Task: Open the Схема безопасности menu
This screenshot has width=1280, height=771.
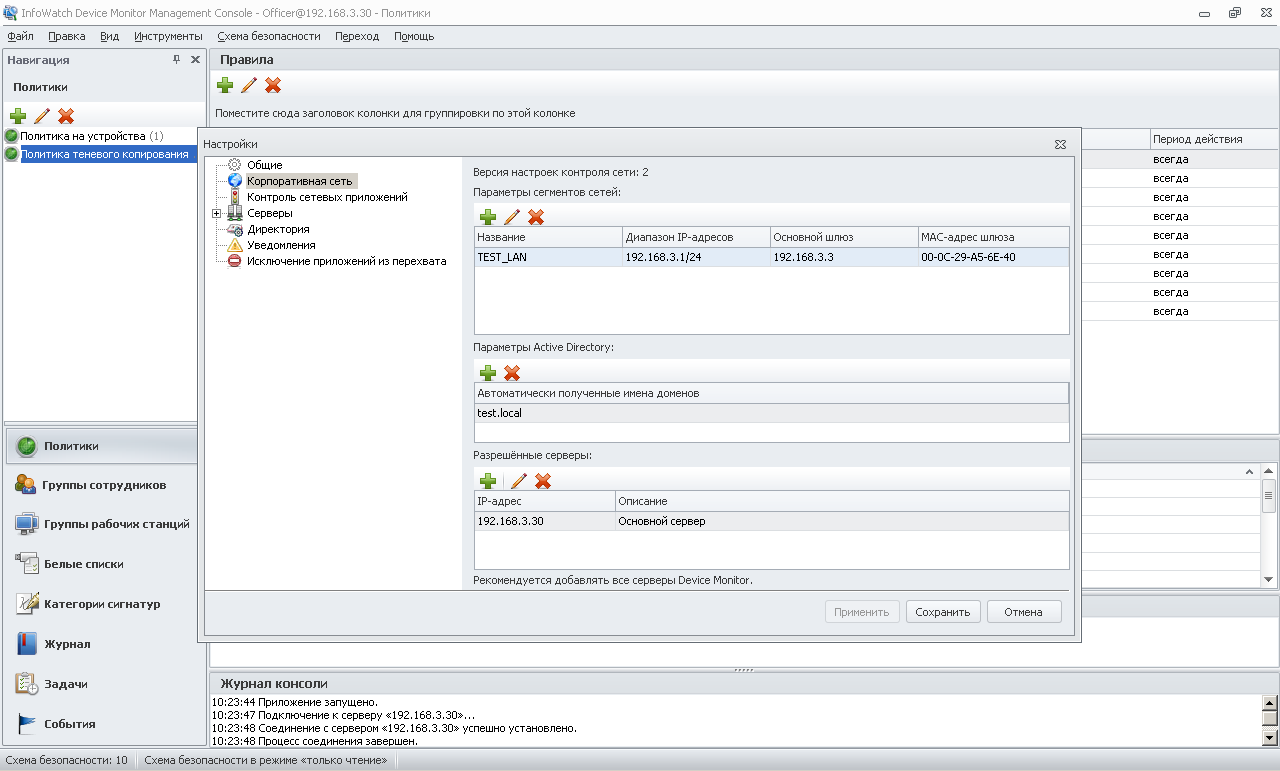Action: point(268,36)
